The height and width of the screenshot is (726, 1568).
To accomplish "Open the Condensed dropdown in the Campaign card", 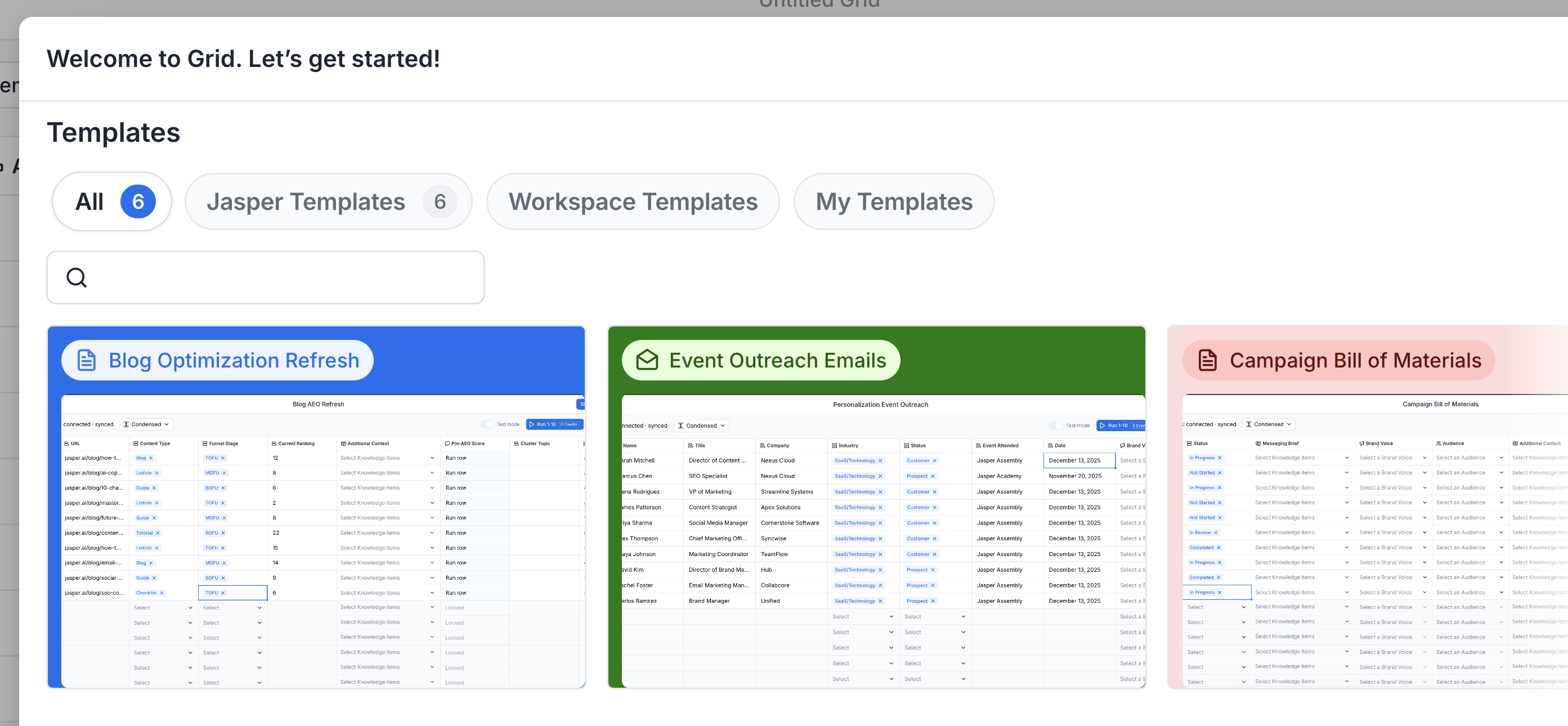I will click(1269, 424).
